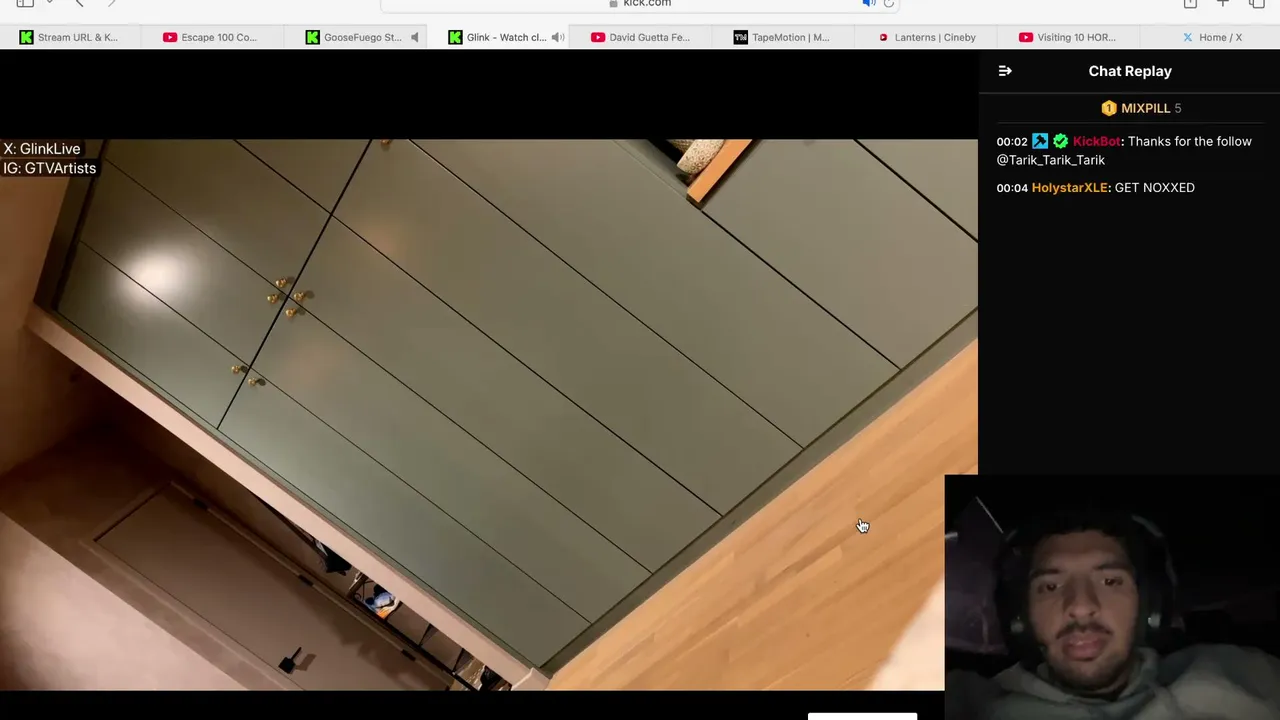Viewport: 1280px width, 720px height.
Task: Click the "GET NOXXED" chat message
Action: pos(1154,187)
